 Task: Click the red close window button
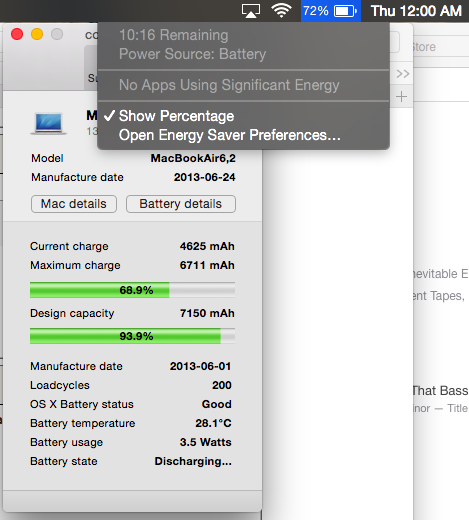[17, 34]
